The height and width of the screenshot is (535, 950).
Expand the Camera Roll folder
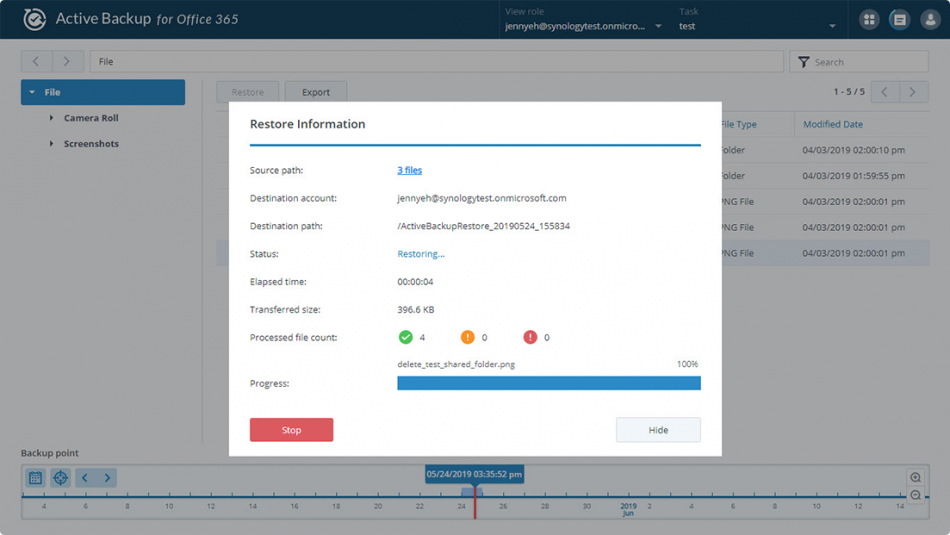tap(51, 118)
